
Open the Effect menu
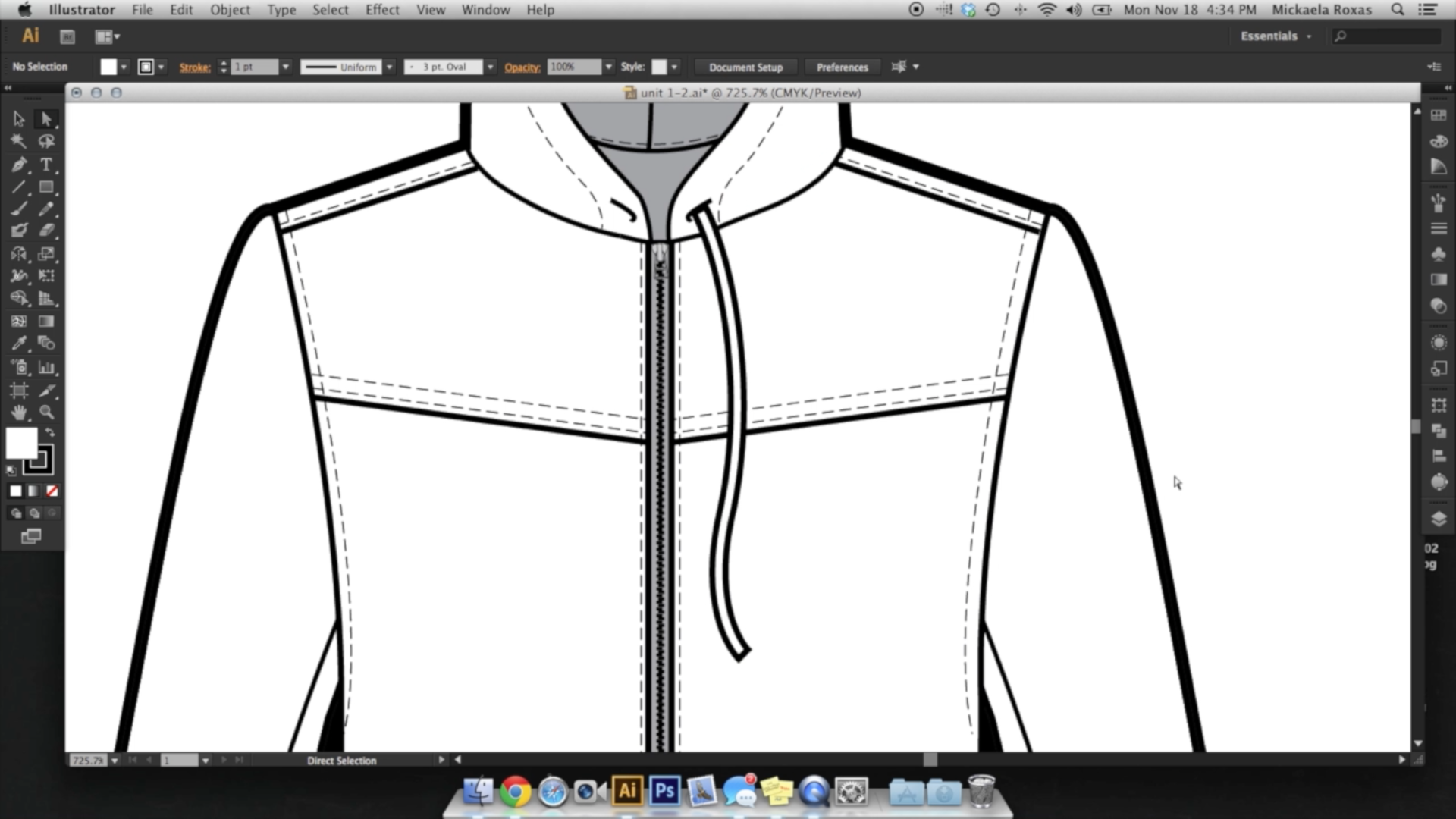click(381, 10)
